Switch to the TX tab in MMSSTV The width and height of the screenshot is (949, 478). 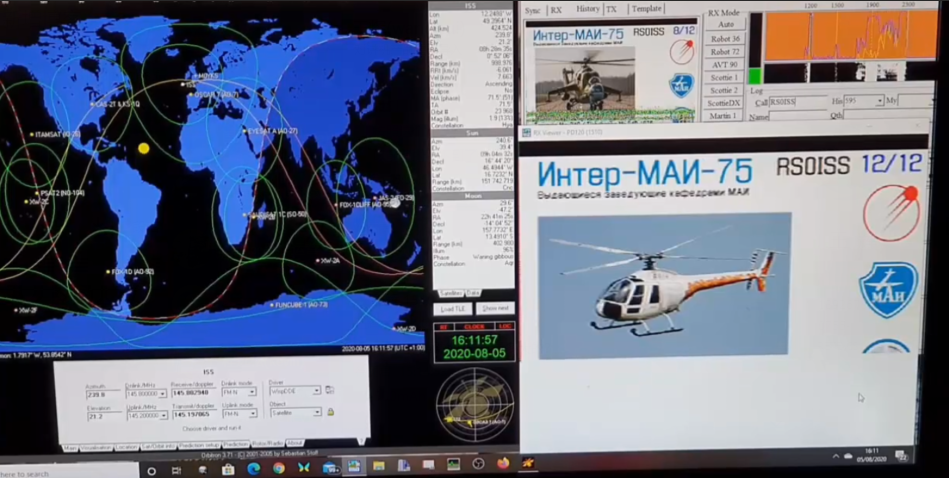coord(612,9)
